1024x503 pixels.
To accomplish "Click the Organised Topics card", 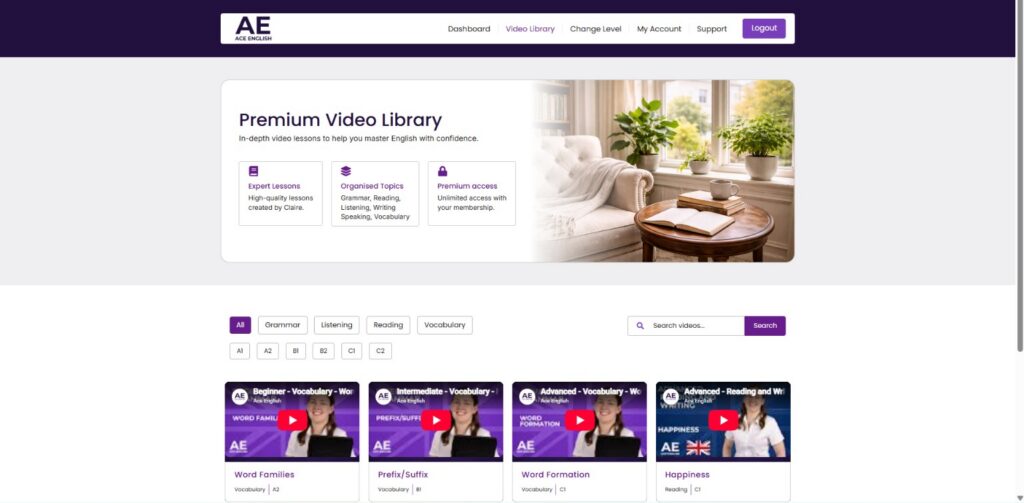I will (375, 193).
